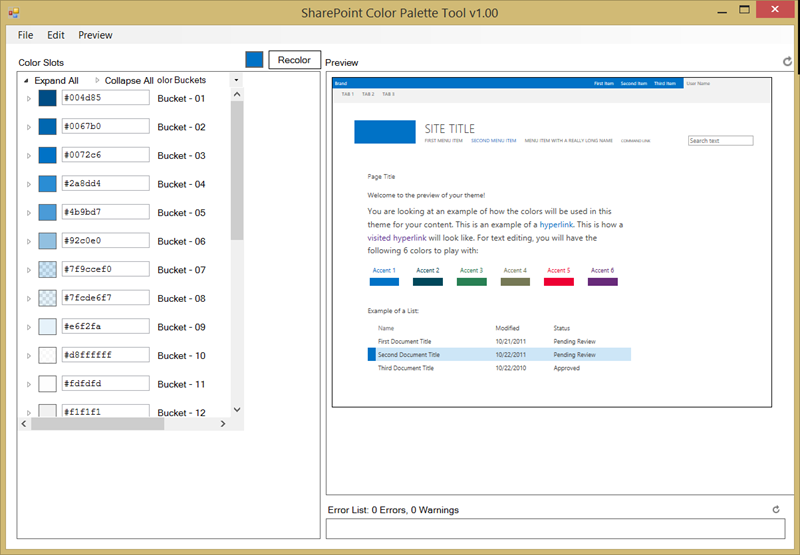Click the visited hyperlink in preview
Viewport: 800px width, 555px height.
396,238
